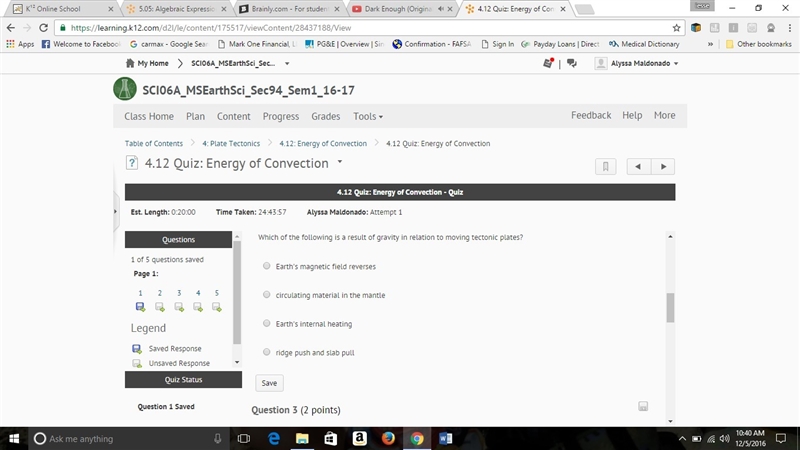Go to '4: Plate Tectonics' breadcrumb

(231, 143)
